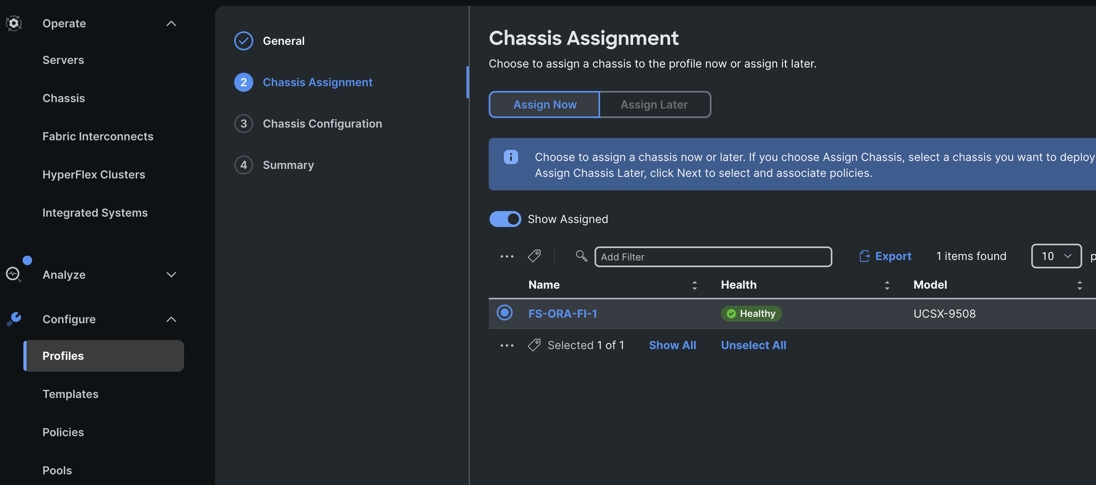Collapse the Operate section chevron
The height and width of the screenshot is (485, 1096).
point(171,23)
